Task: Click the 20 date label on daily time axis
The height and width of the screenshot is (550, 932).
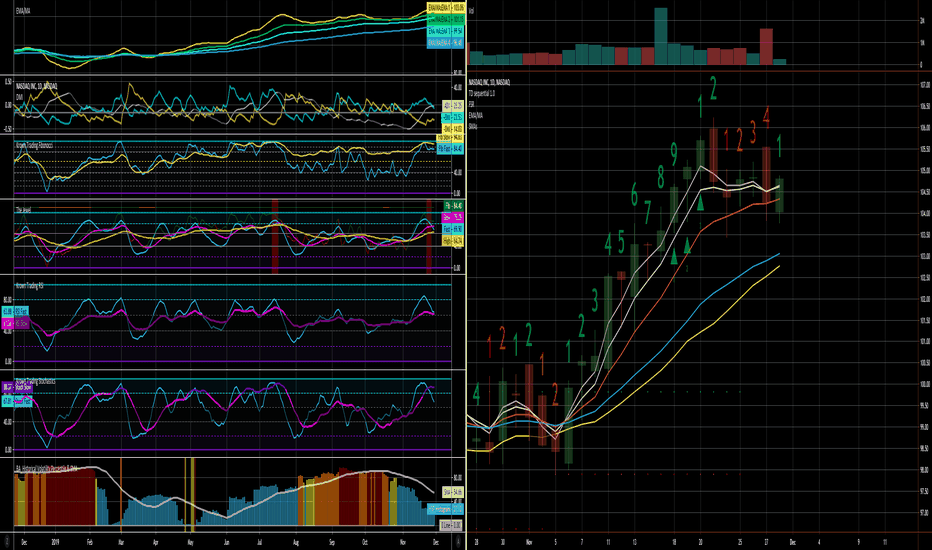Action: tap(700, 542)
